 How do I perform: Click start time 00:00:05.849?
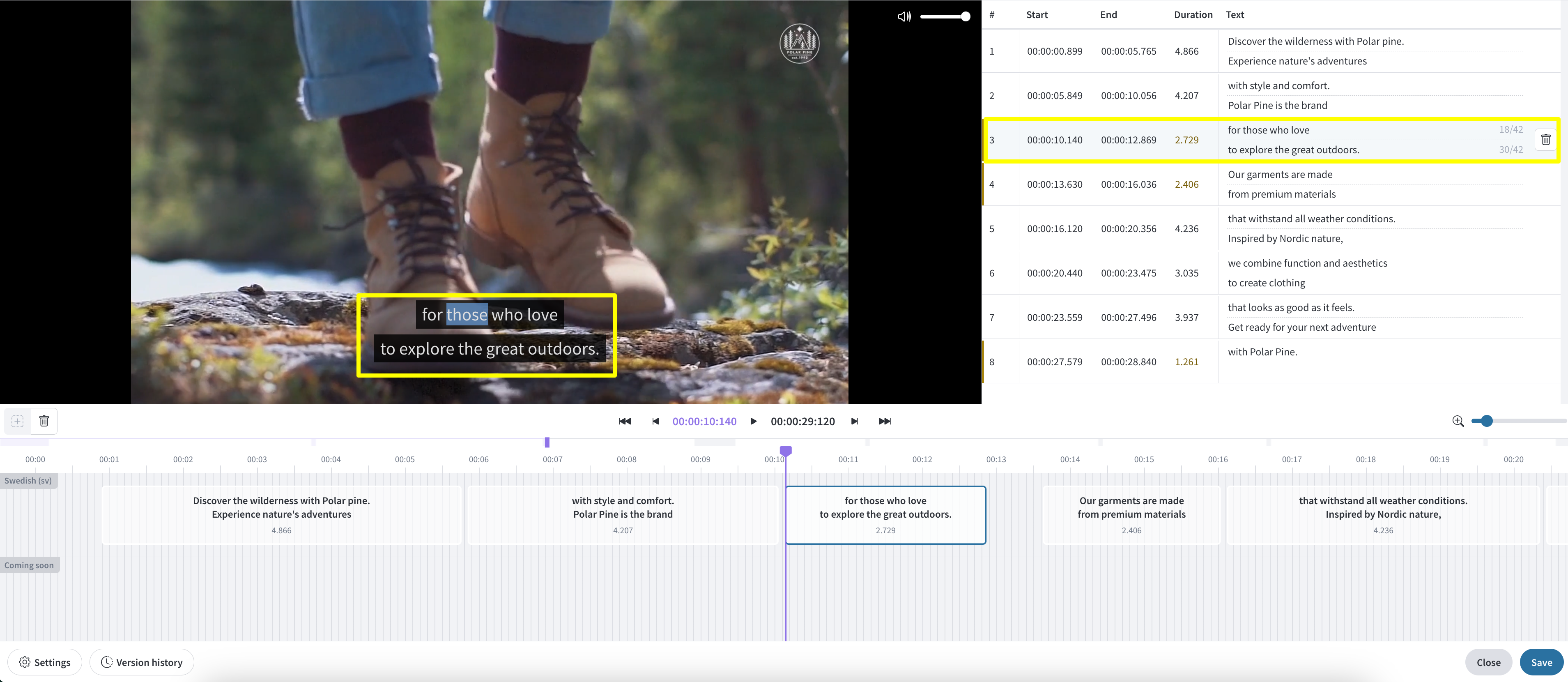coord(1055,96)
